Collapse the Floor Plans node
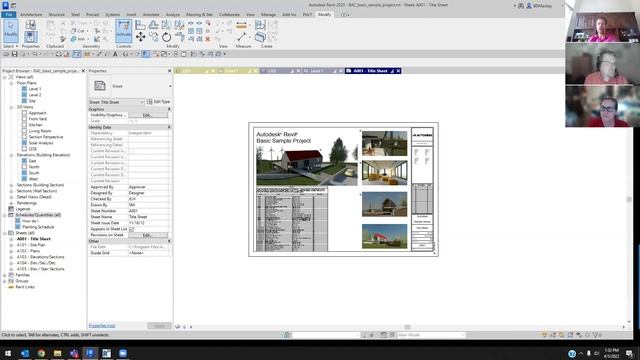 click(11, 83)
